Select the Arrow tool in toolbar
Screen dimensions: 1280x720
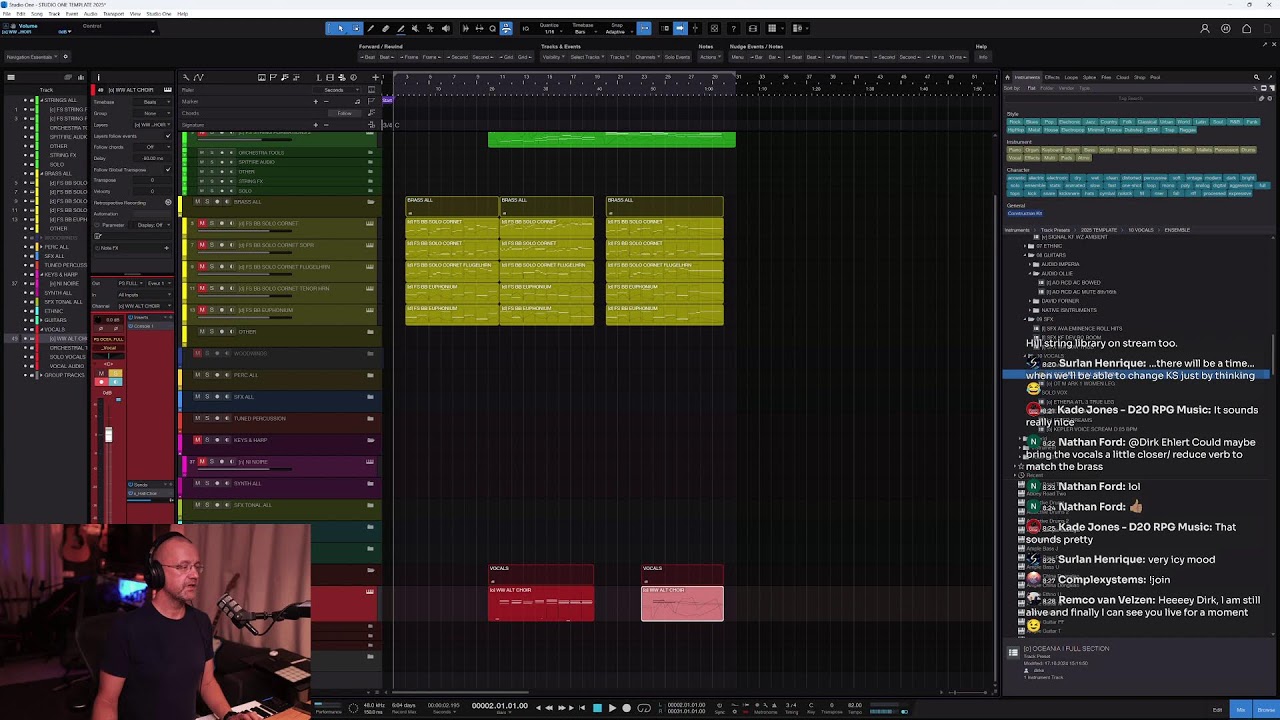tap(340, 28)
